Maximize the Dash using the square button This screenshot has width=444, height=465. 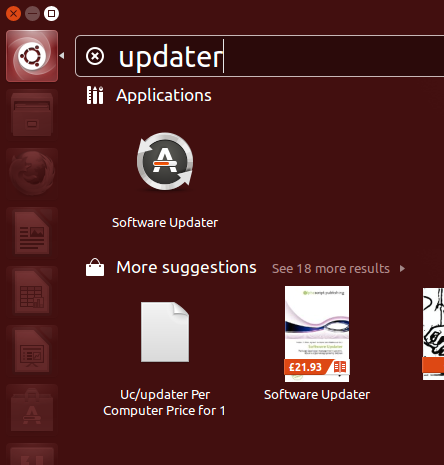51,14
